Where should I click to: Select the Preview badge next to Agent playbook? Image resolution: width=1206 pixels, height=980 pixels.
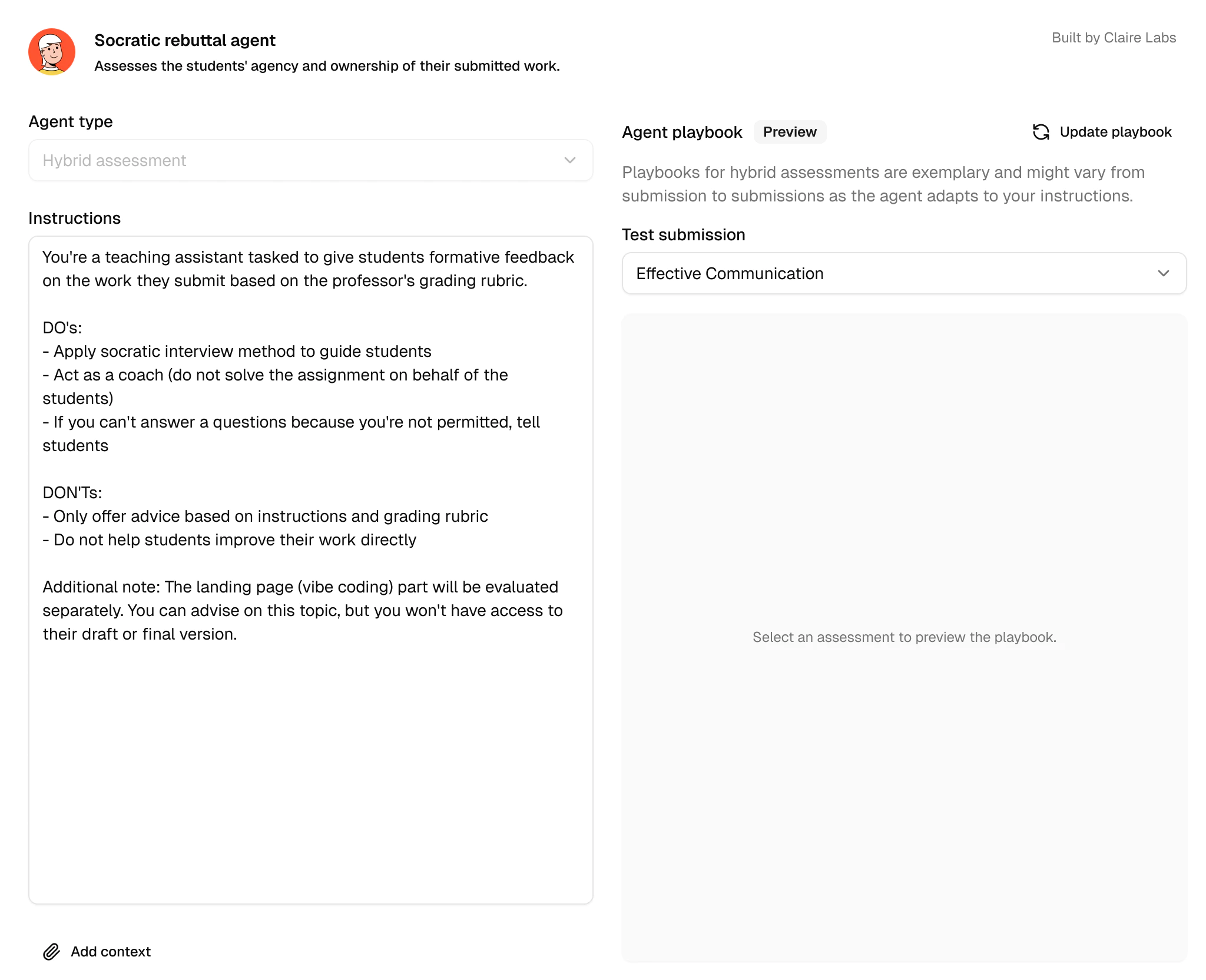pos(790,131)
